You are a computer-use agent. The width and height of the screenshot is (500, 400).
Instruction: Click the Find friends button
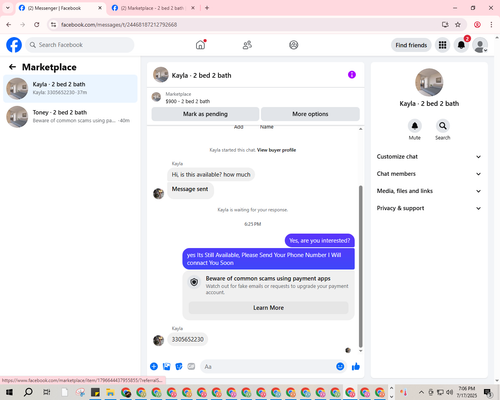click(411, 45)
